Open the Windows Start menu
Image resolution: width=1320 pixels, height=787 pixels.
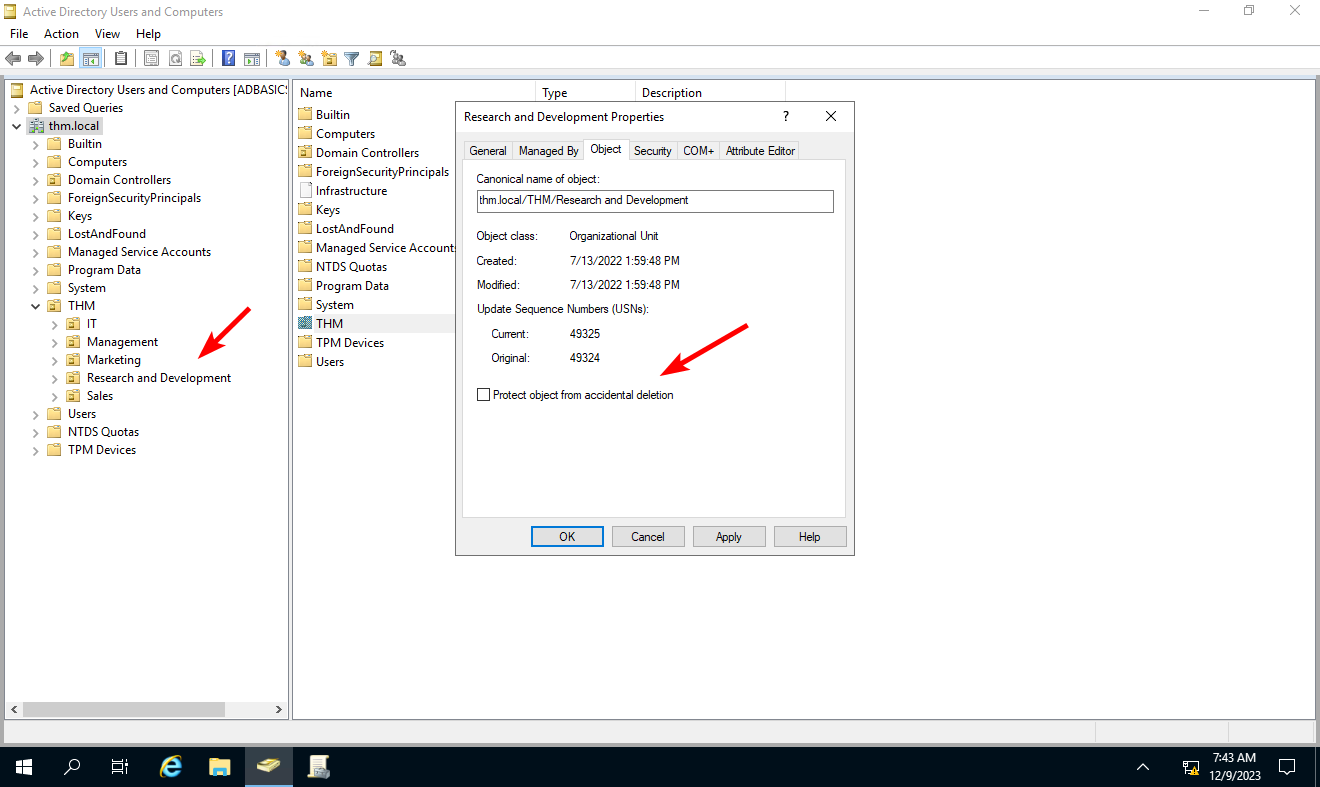pyautogui.click(x=24, y=767)
